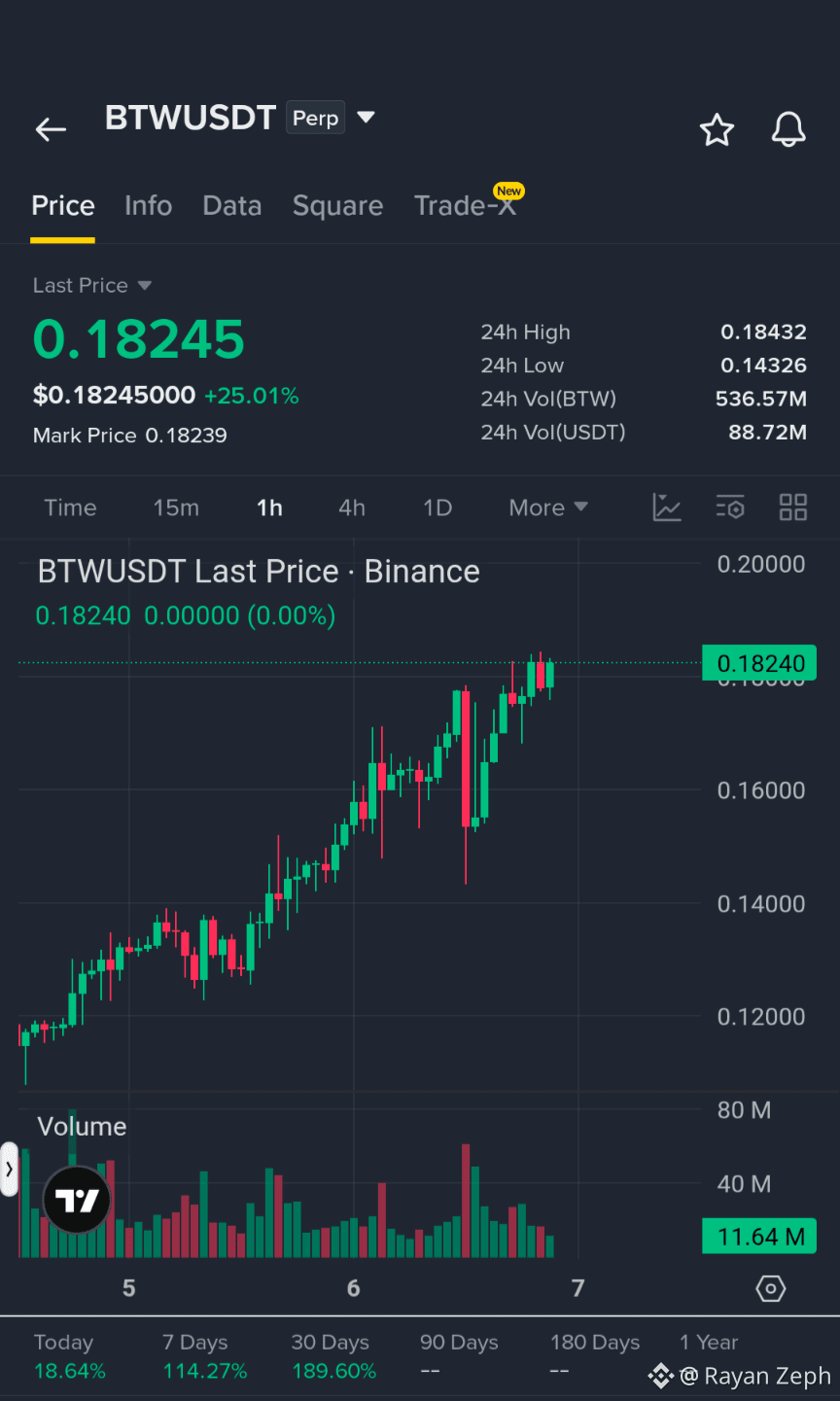Click the green 0.18240 price axis label
This screenshot has height=1401, width=840.
click(760, 663)
